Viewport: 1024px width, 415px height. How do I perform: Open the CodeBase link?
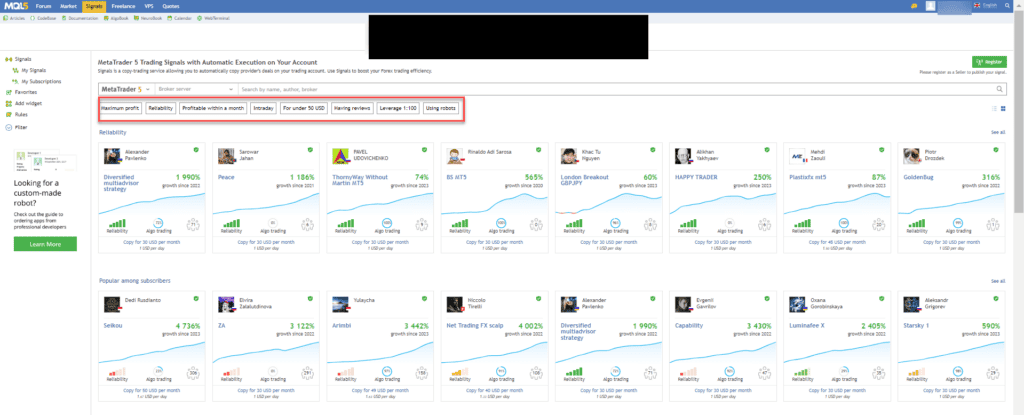point(44,18)
